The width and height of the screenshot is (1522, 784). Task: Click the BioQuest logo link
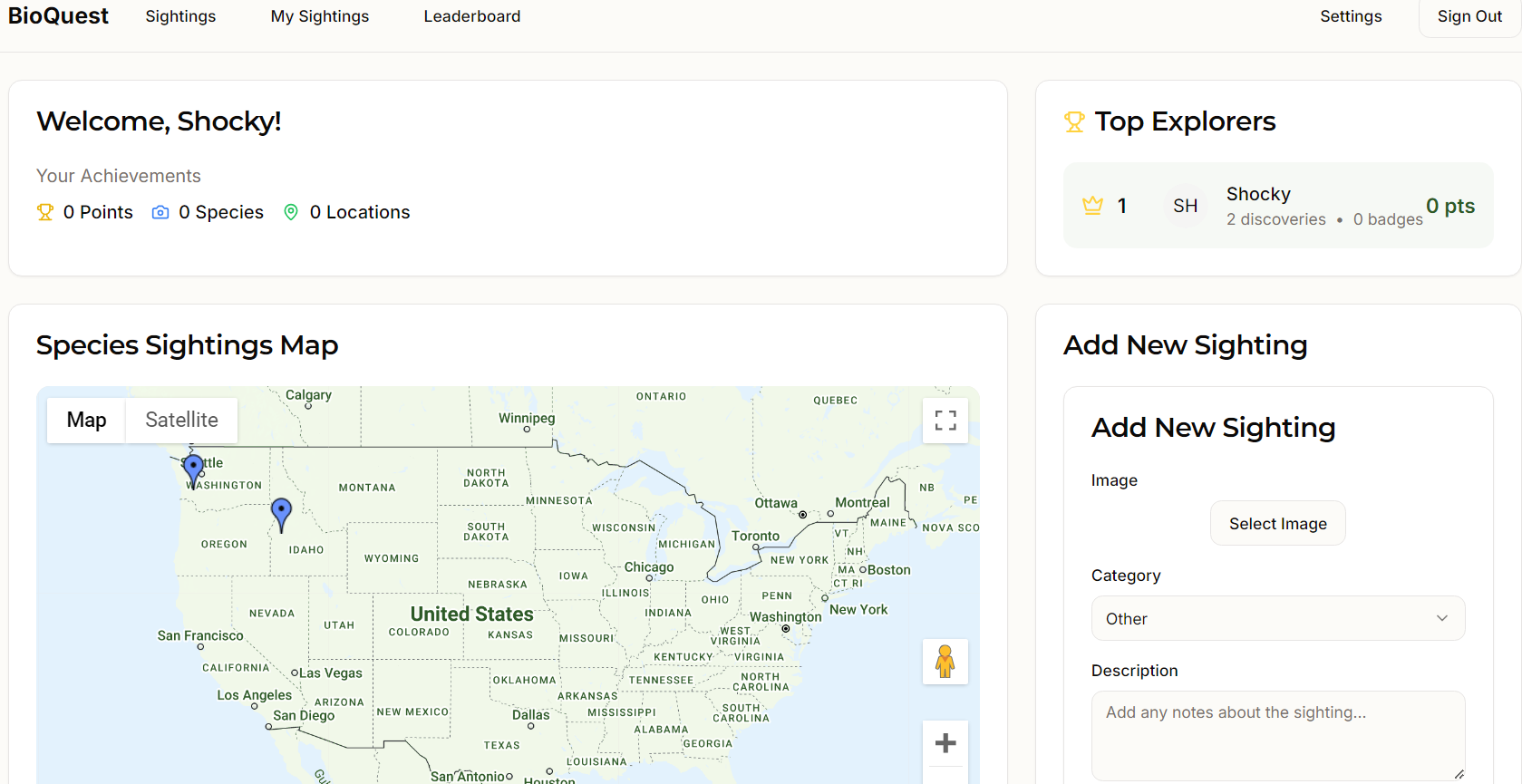tap(58, 16)
